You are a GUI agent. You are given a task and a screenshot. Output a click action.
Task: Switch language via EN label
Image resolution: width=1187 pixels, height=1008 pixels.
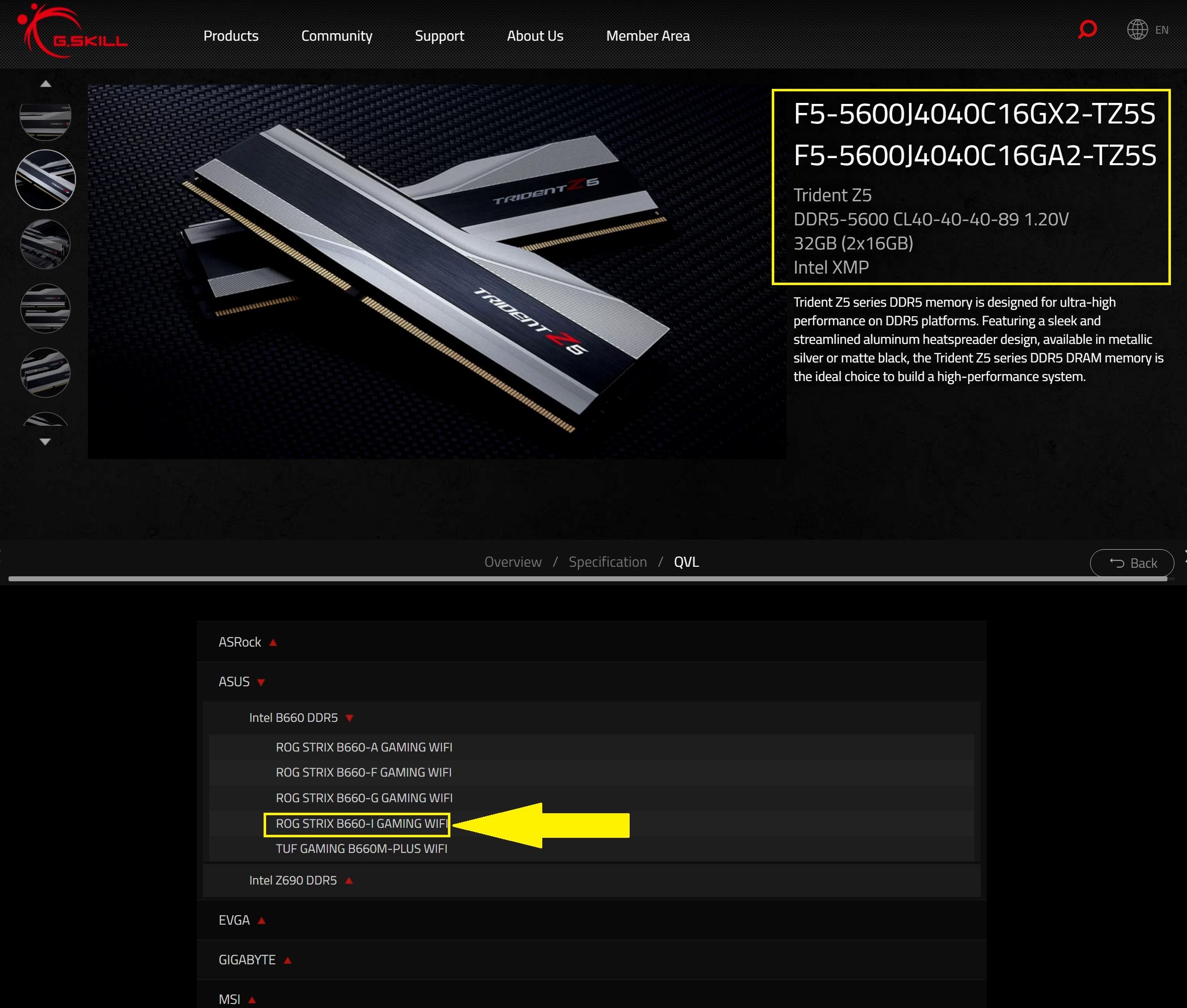pos(1162,30)
